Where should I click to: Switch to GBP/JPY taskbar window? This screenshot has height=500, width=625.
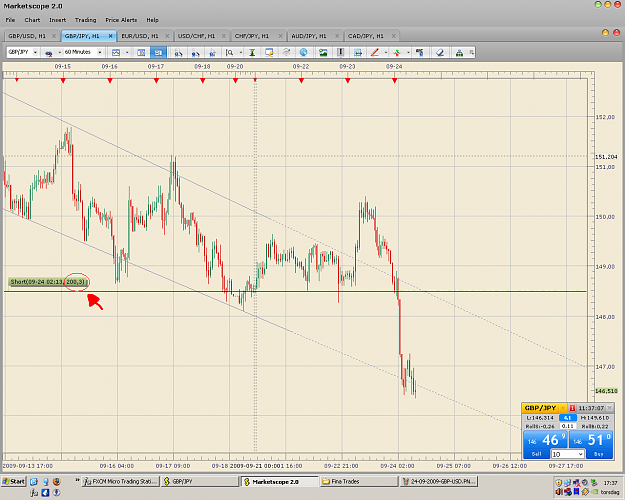(x=200, y=481)
